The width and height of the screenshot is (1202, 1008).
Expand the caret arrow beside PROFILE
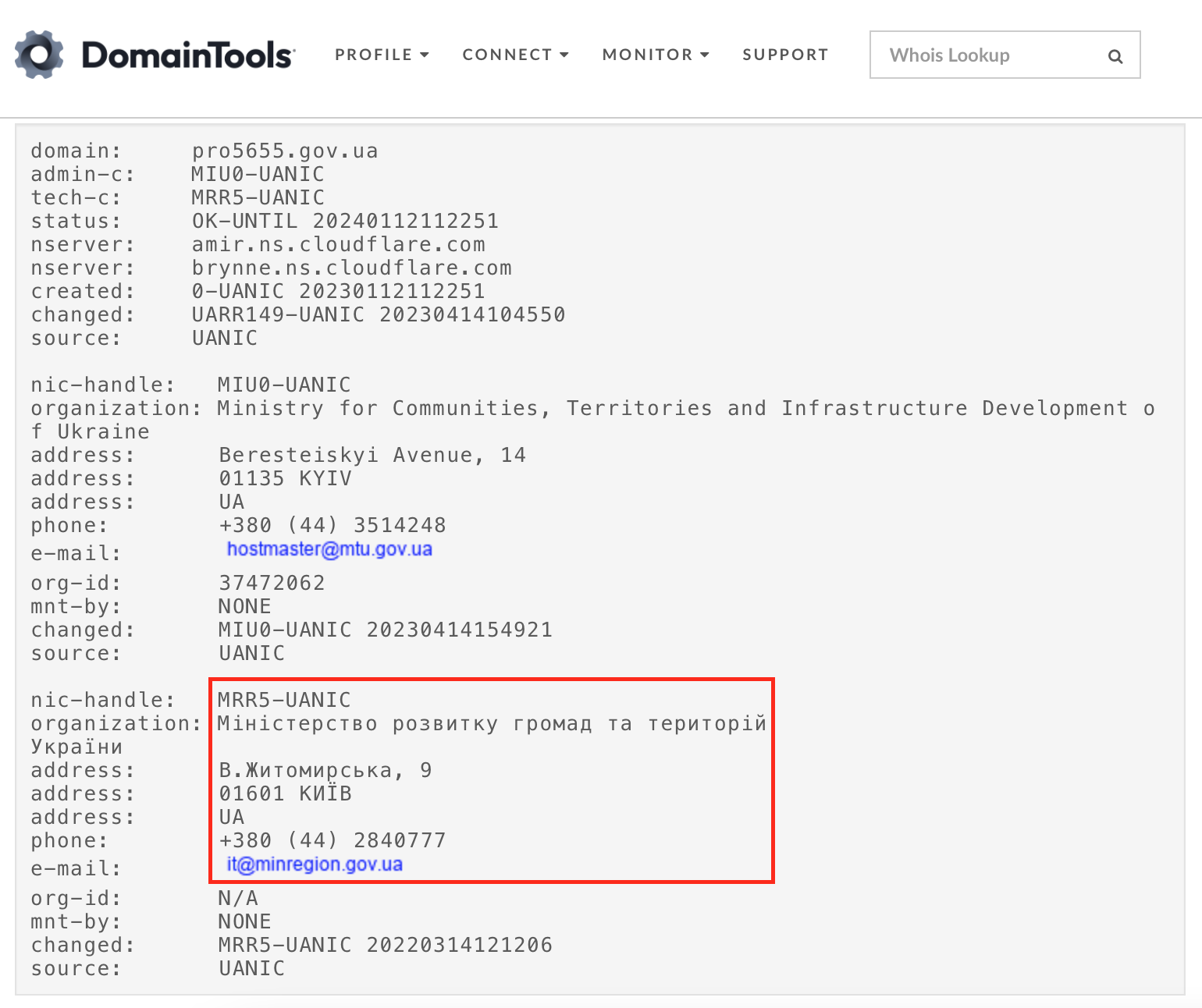click(425, 55)
